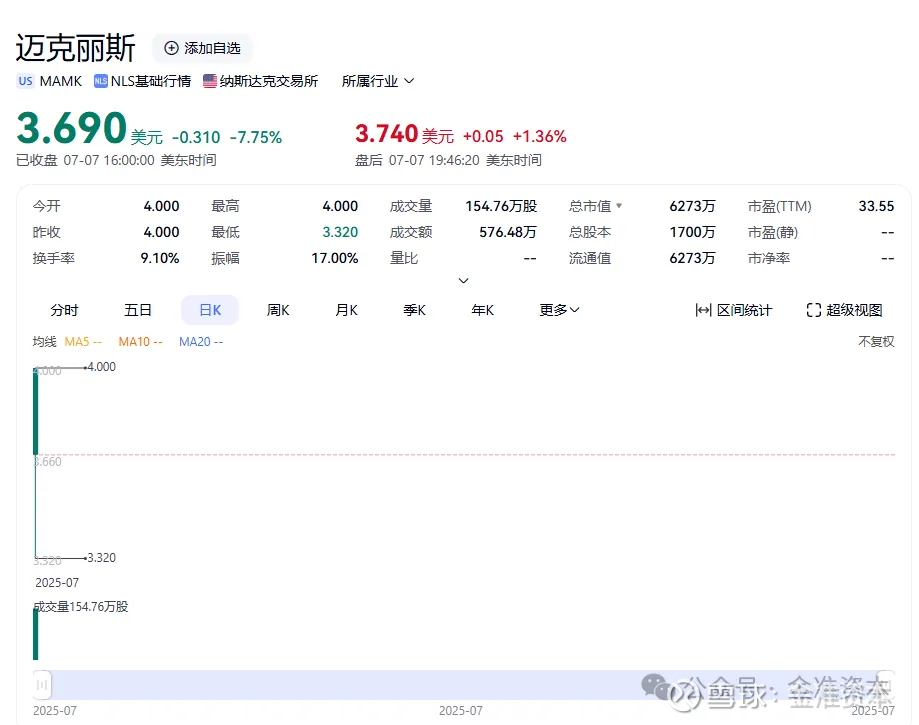Click the green volume bar
The width and height of the screenshot is (919, 725).
pos(36,634)
